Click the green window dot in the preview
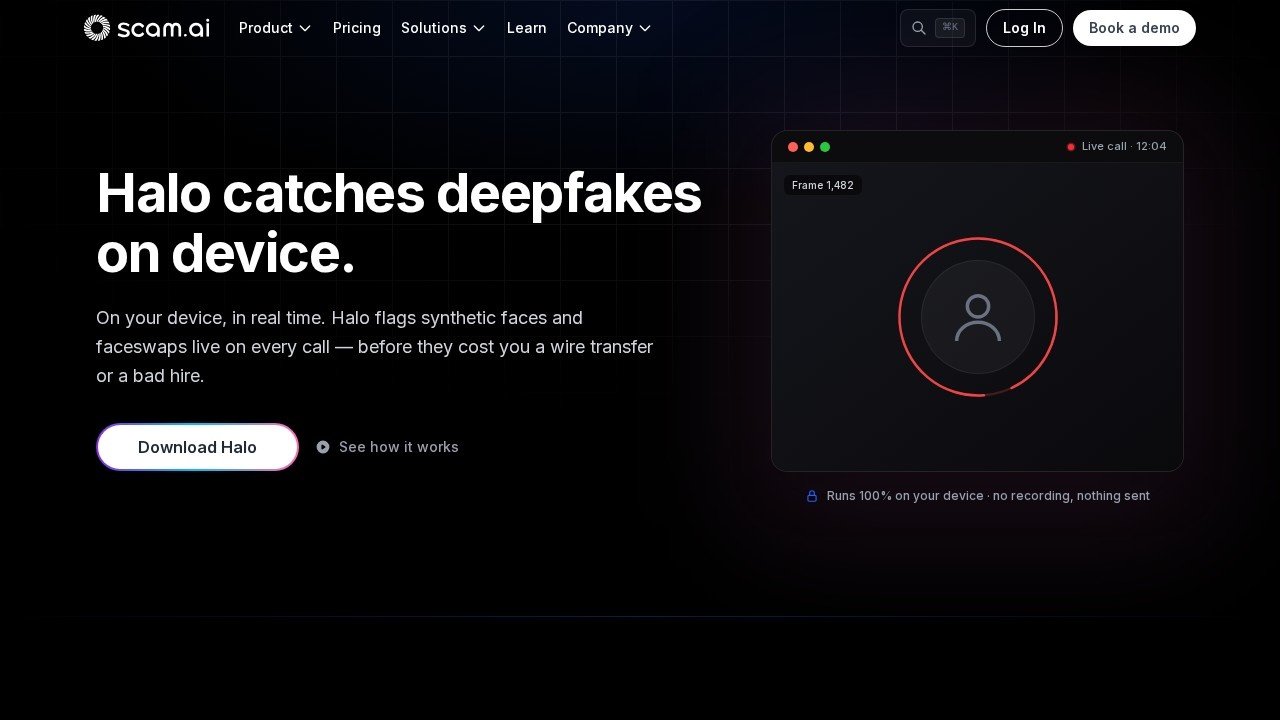Screen dimensions: 1280x720 (x=825, y=147)
